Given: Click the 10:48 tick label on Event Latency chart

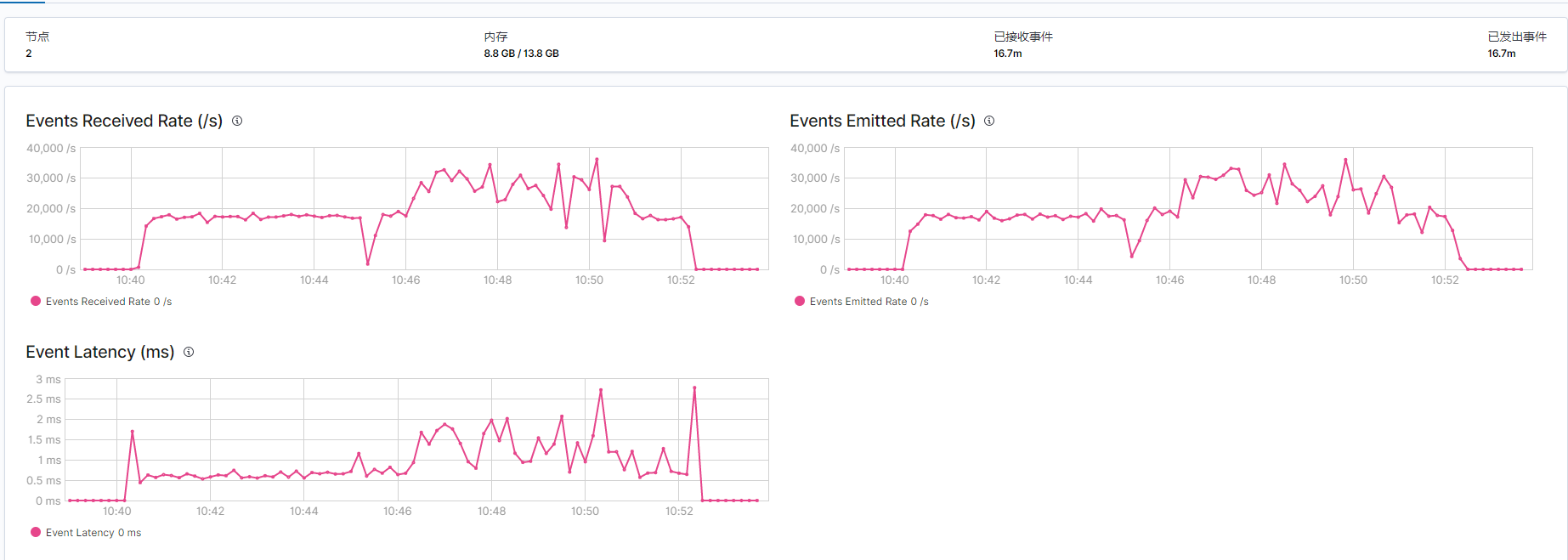Looking at the screenshot, I should click(x=491, y=511).
